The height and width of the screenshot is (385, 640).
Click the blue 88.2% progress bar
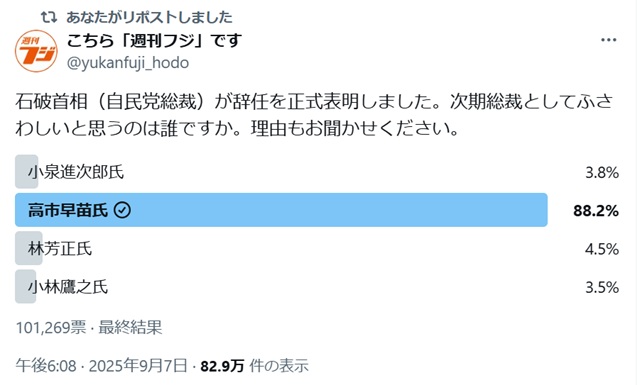point(281,210)
